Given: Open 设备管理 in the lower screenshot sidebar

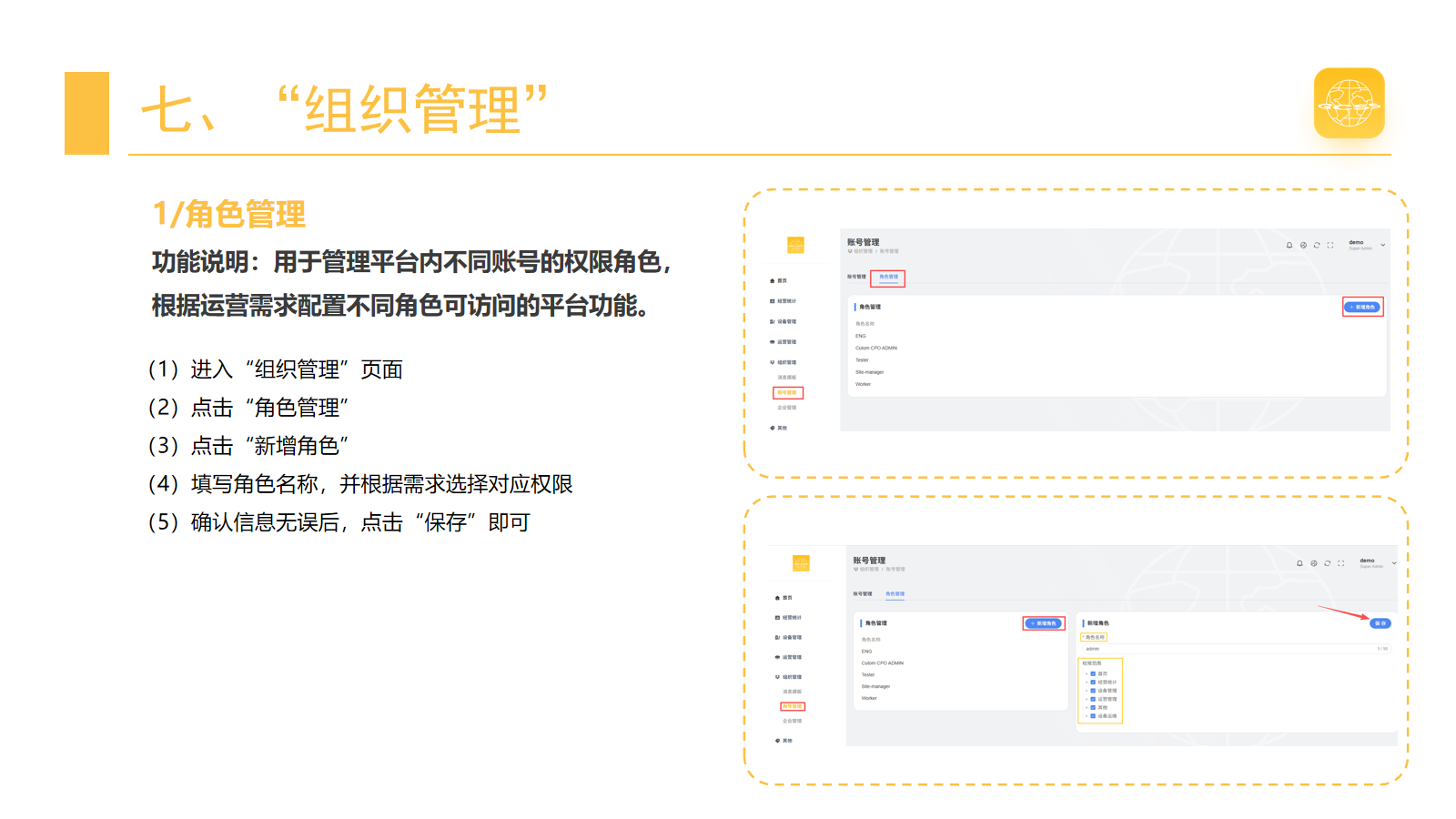Looking at the screenshot, I should (x=789, y=637).
